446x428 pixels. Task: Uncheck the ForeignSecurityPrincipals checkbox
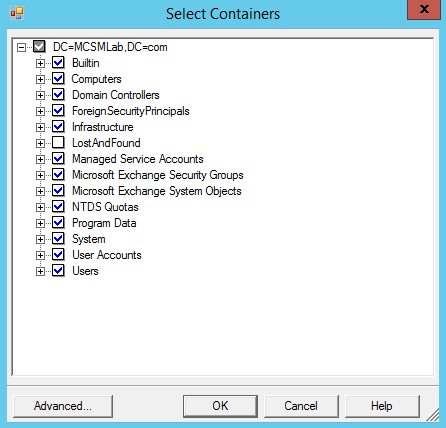[x=58, y=110]
